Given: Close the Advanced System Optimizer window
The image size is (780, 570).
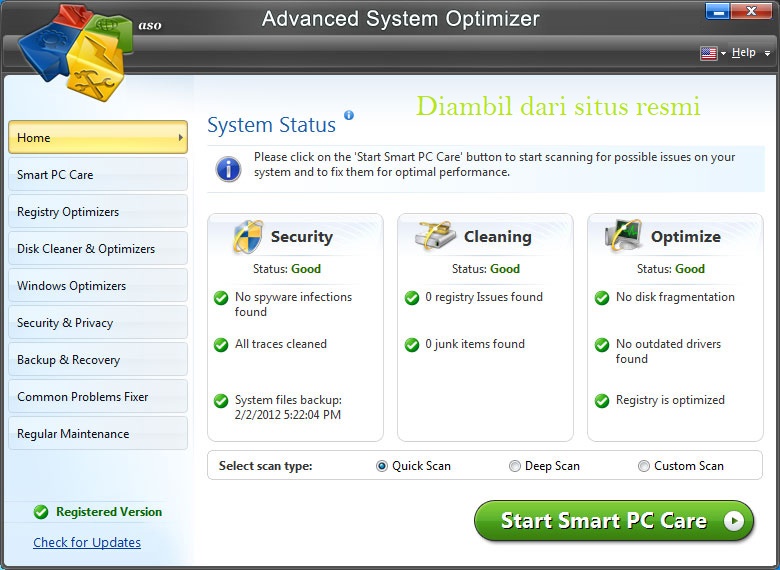Looking at the screenshot, I should [x=751, y=11].
